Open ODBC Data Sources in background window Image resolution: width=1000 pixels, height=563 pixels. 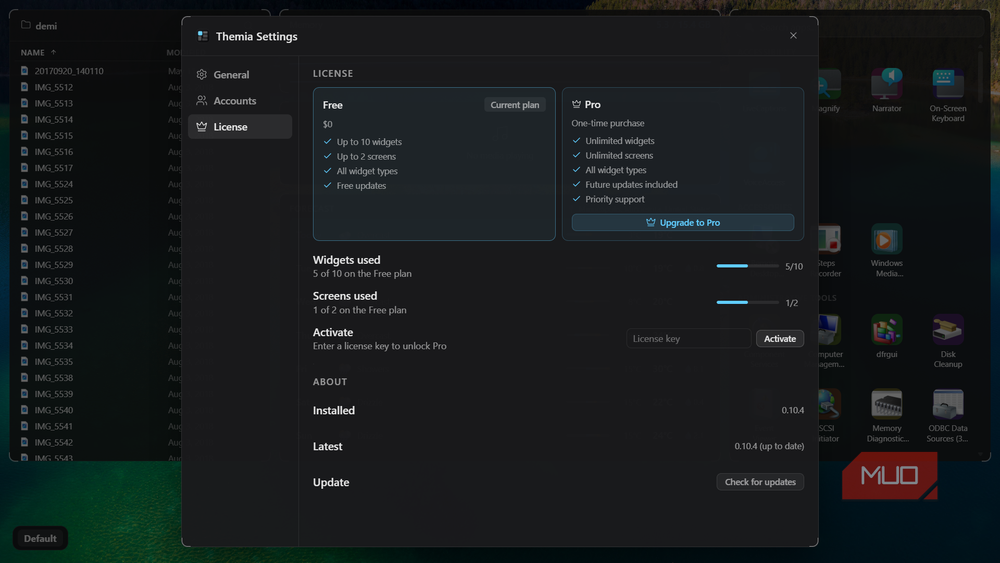coord(948,416)
